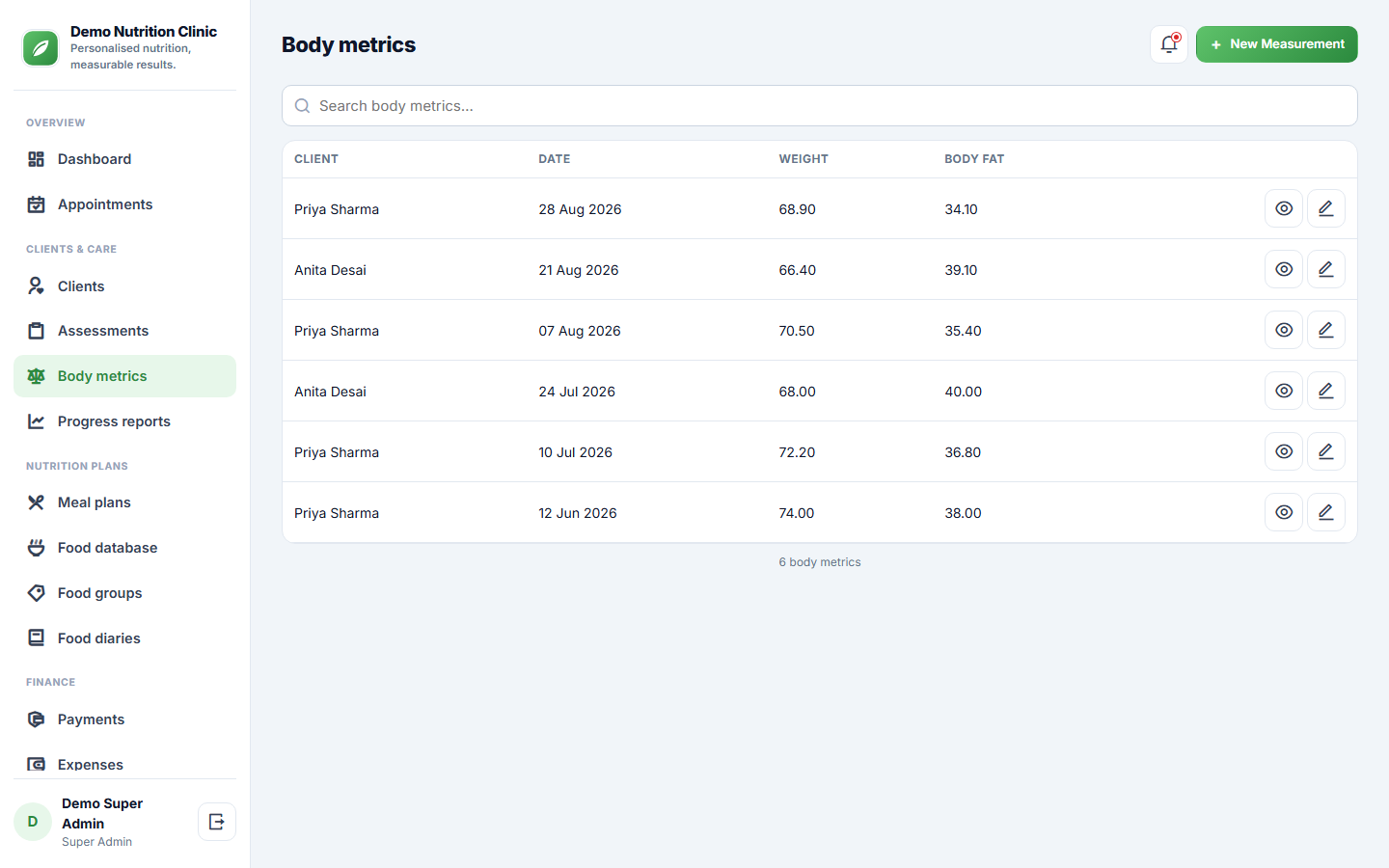Click the D user avatar
Screen dimensions: 1389x868
pyautogui.click(x=33, y=822)
